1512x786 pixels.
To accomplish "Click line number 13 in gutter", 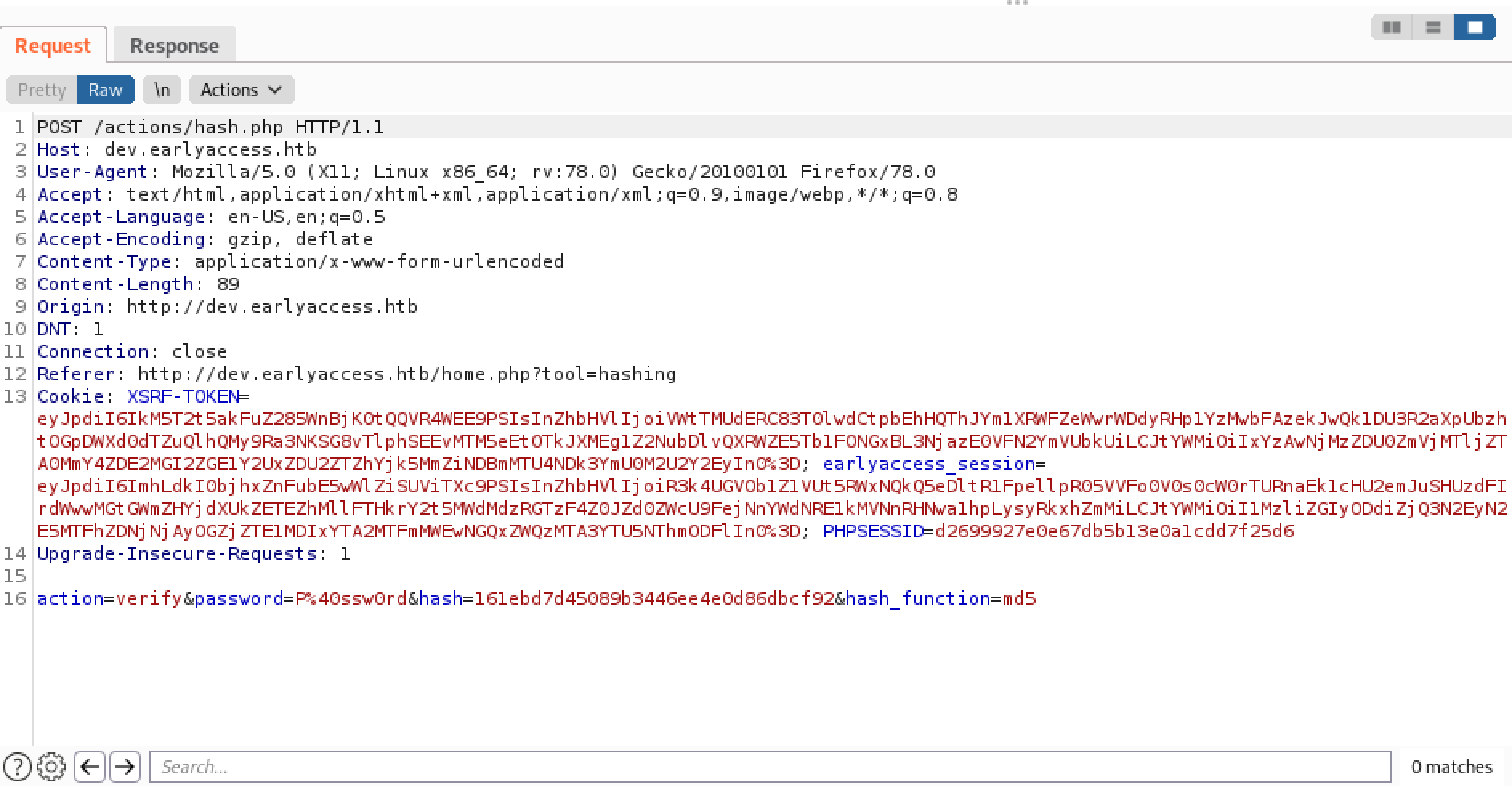I will coord(14,396).
